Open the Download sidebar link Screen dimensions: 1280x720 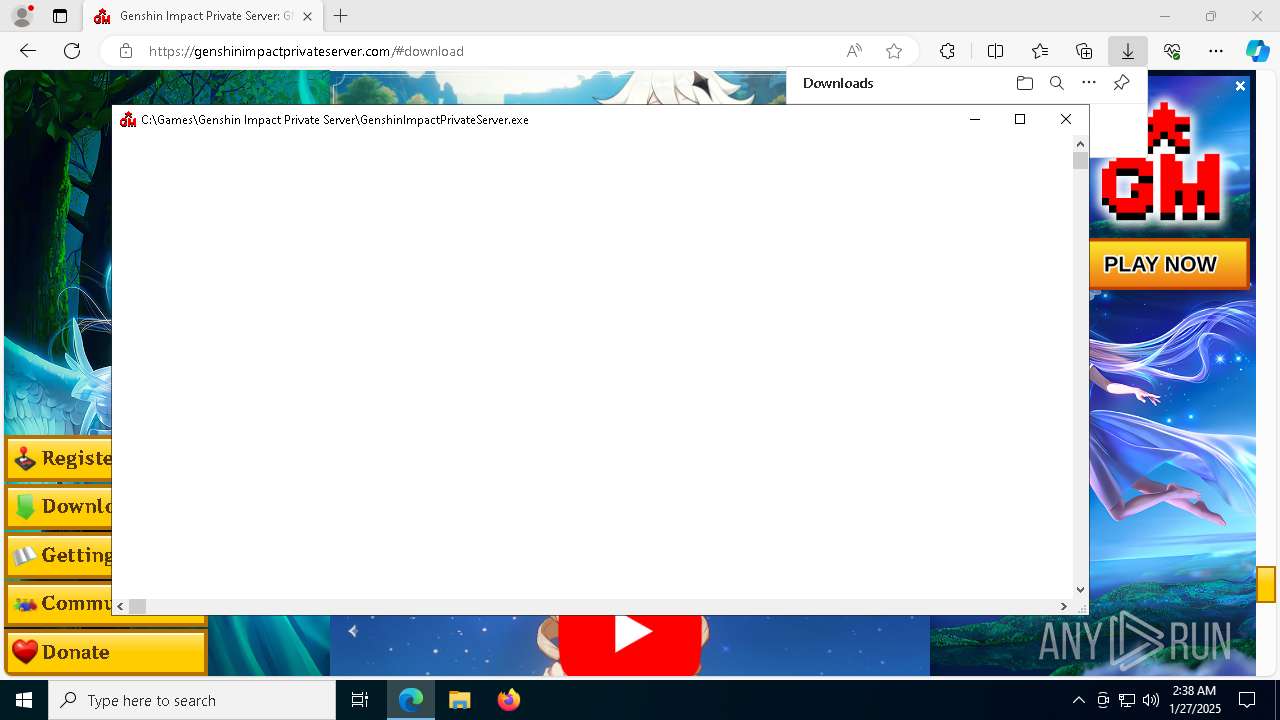coord(59,507)
